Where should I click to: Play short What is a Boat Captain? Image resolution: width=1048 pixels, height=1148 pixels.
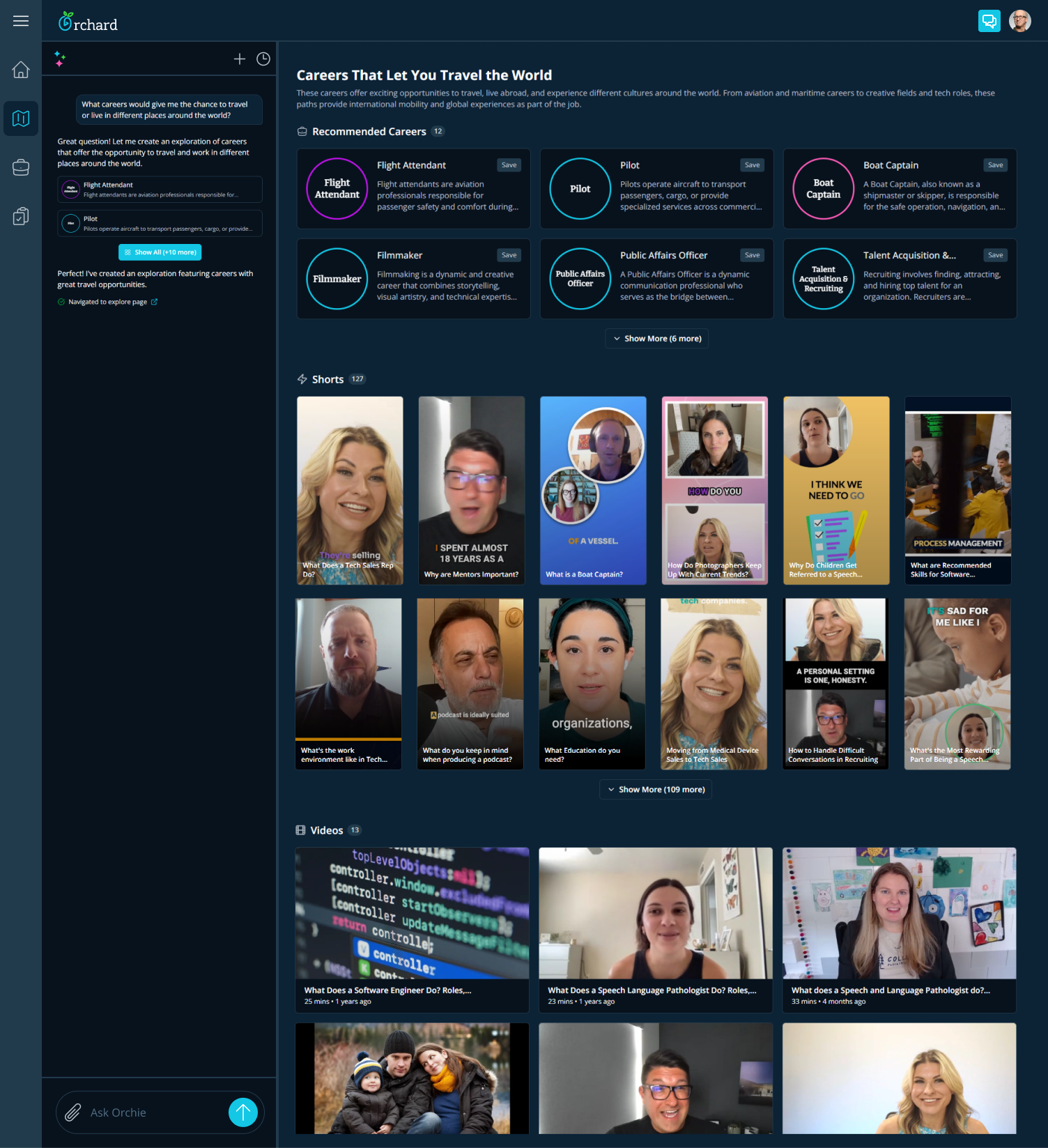pyautogui.click(x=593, y=491)
